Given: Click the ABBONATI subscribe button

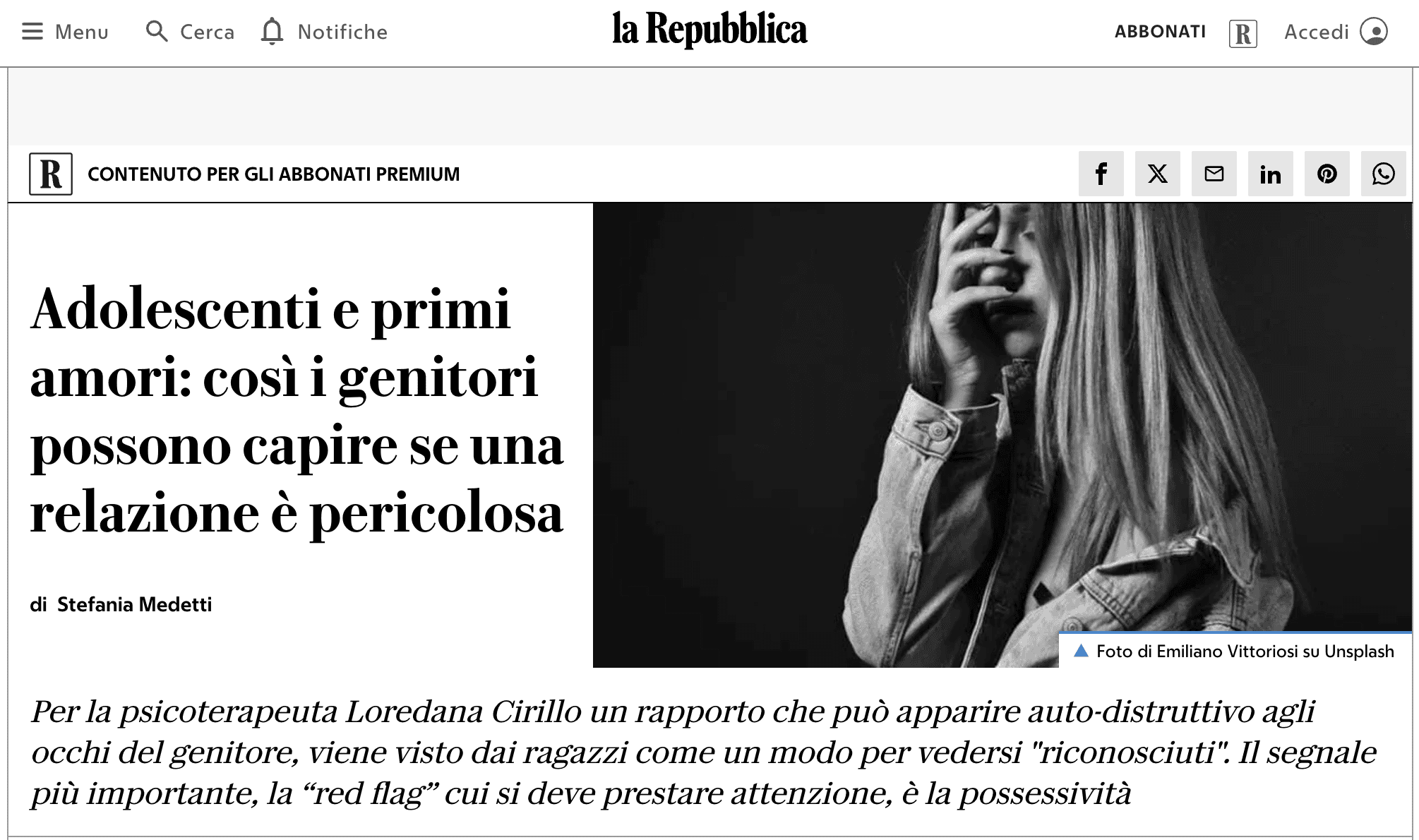Looking at the screenshot, I should pos(1160,32).
